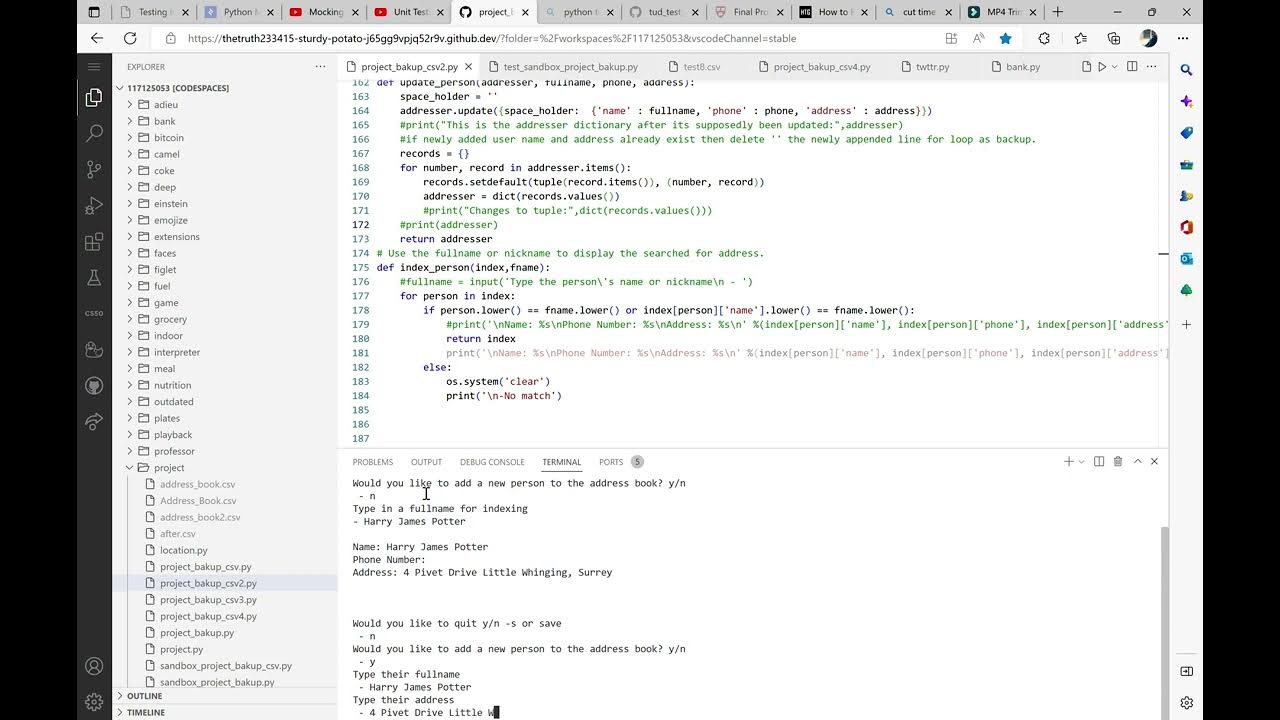This screenshot has width=1280, height=720.
Task: Open the hamburger application menu
Action: 94,67
